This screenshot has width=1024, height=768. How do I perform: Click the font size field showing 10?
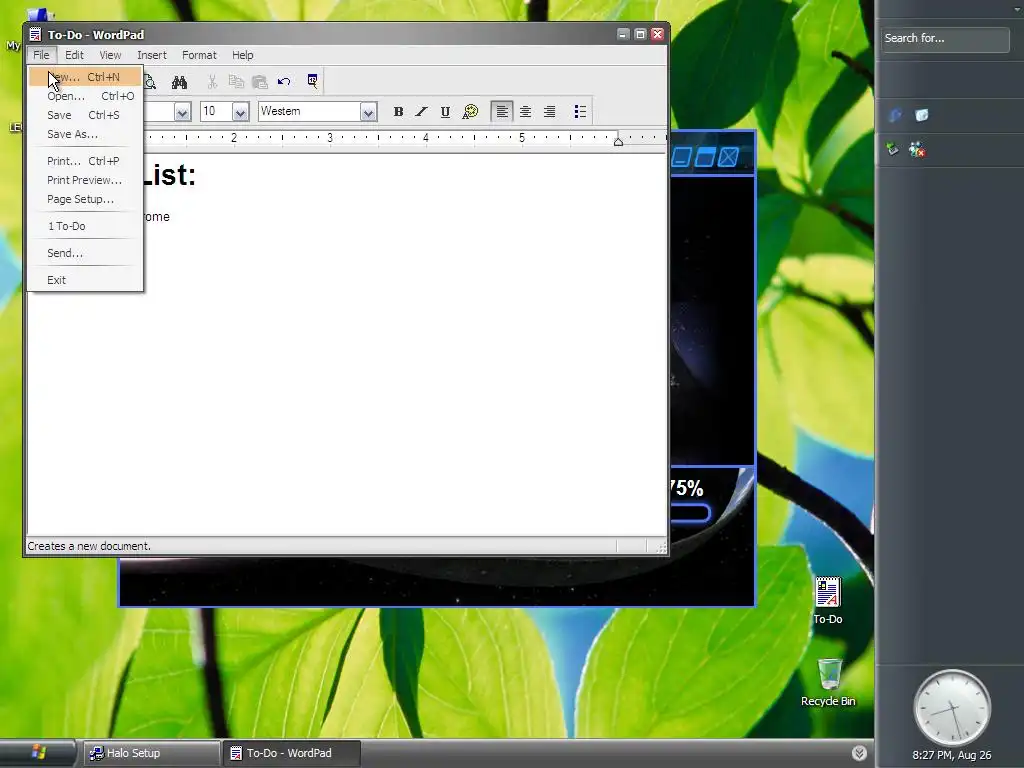point(216,112)
